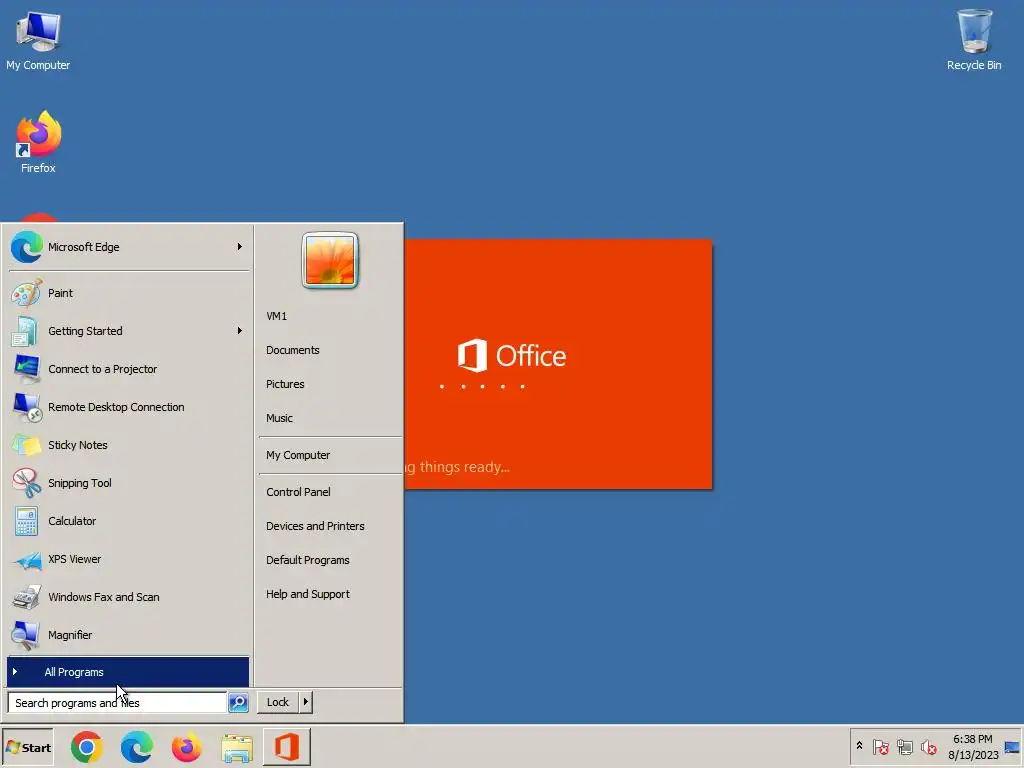The height and width of the screenshot is (768, 1024).
Task: Launch XPS Viewer
Action: pyautogui.click(x=128, y=559)
